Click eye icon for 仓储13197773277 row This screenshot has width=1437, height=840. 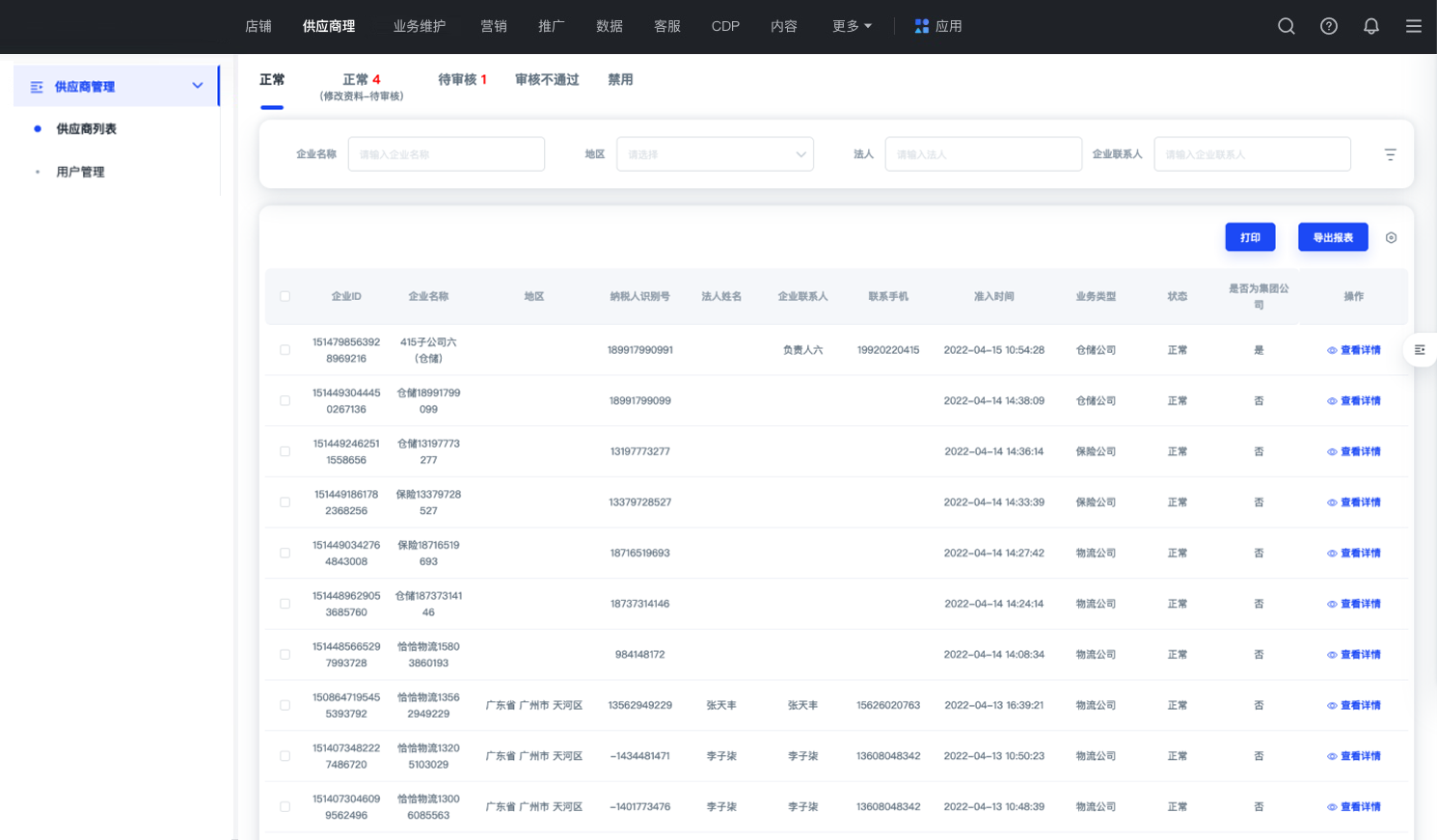(x=1331, y=451)
